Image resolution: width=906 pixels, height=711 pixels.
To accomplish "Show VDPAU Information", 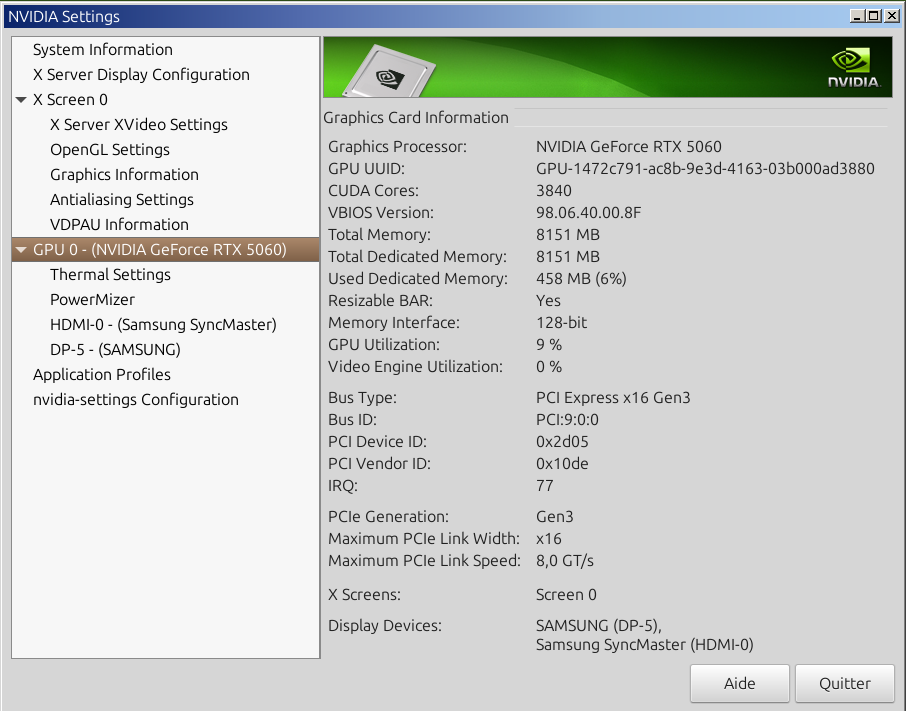I will click(x=119, y=225).
